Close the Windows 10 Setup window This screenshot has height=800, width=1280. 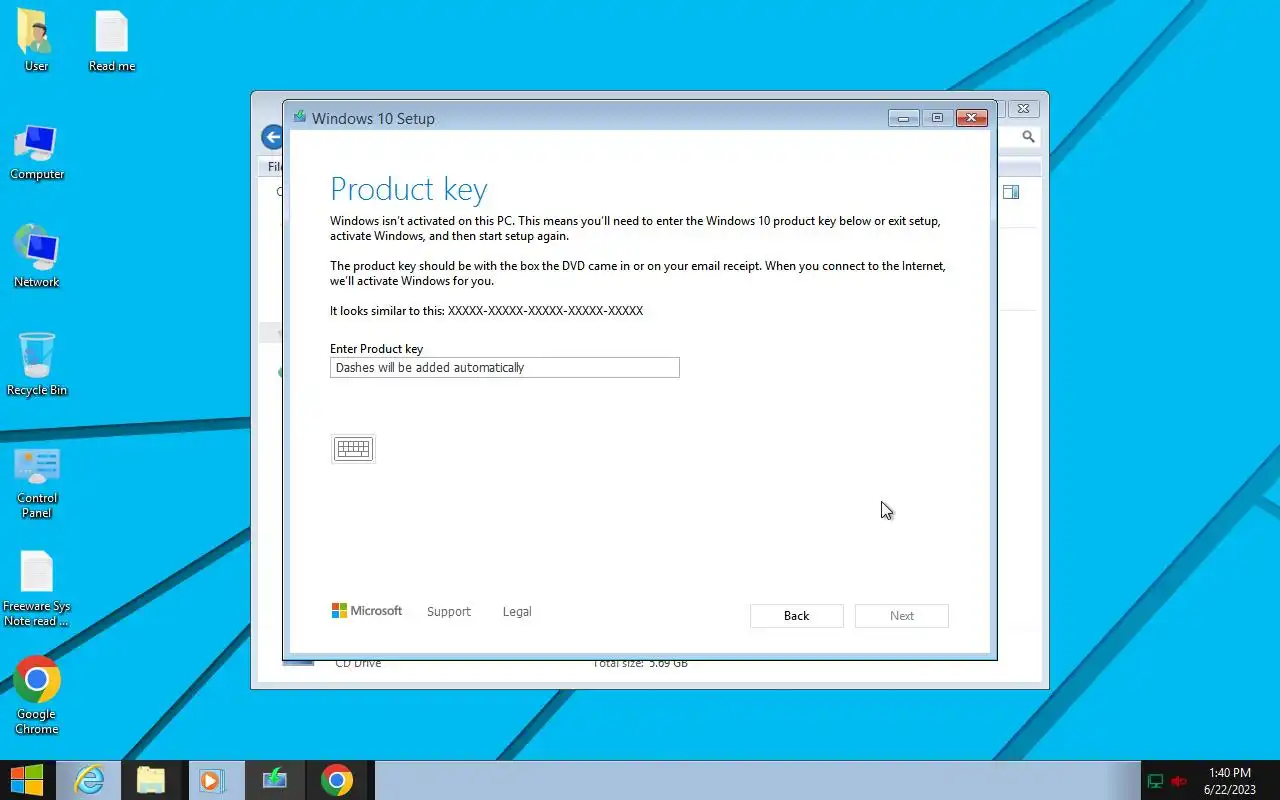(x=972, y=118)
